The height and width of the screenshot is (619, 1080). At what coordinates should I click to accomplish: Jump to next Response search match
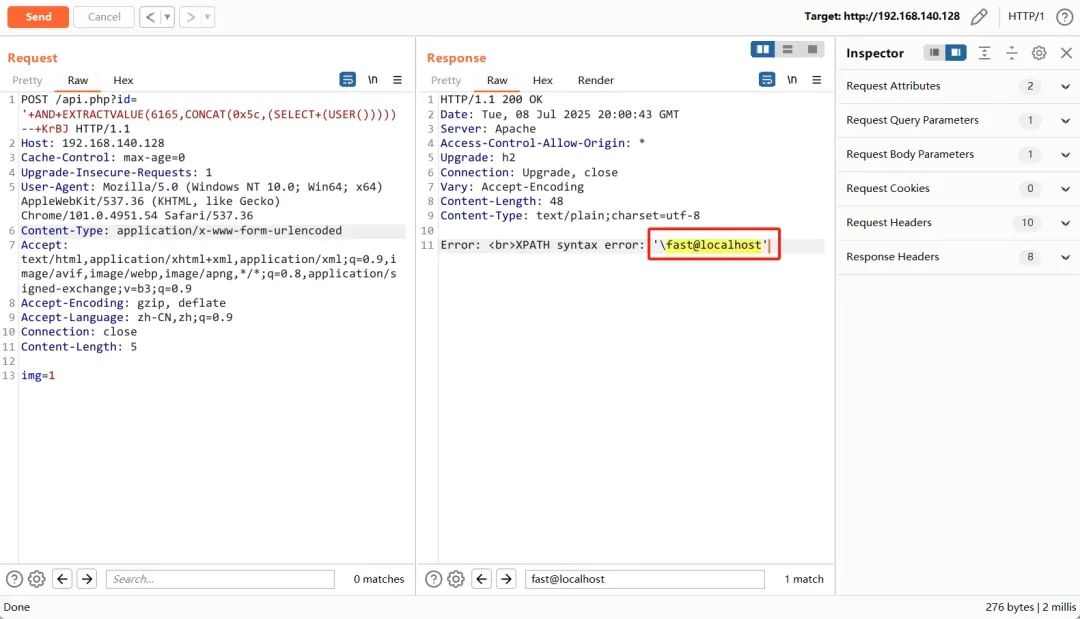click(x=506, y=579)
